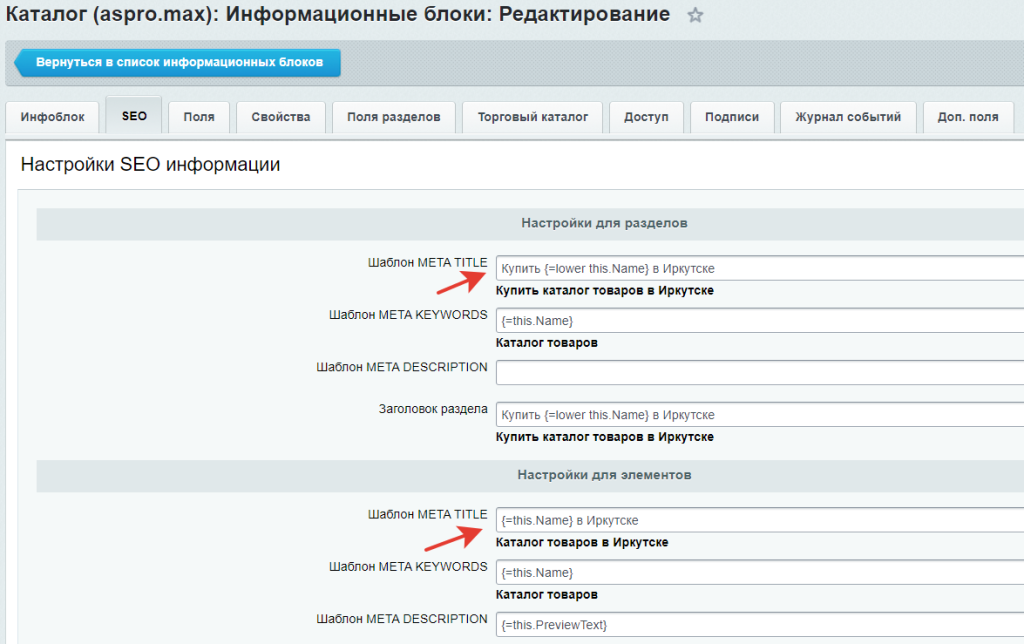This screenshot has height=644, width=1024.
Task: Select the SEO tab
Action: [x=134, y=116]
